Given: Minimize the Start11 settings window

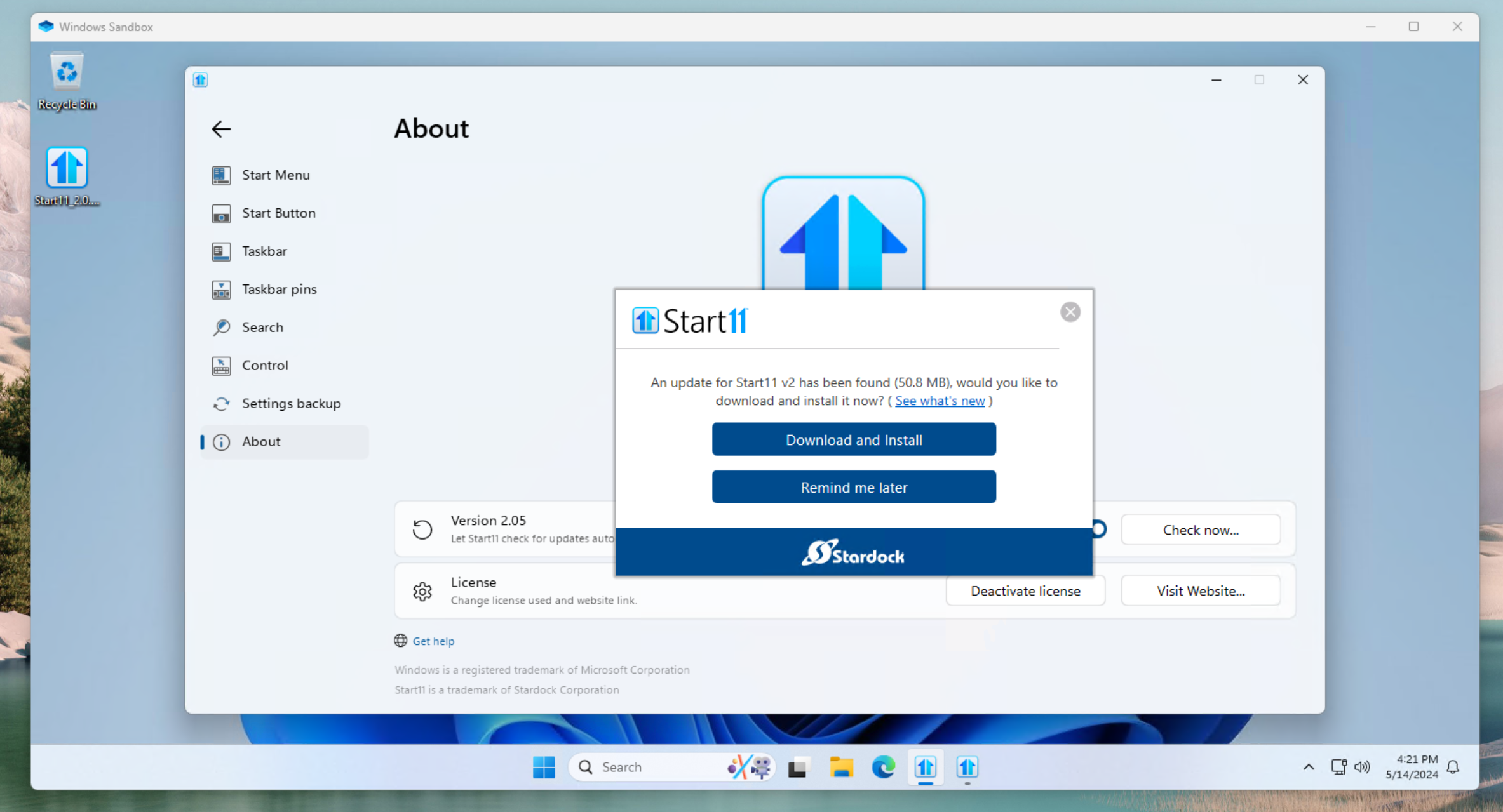Looking at the screenshot, I should click(x=1216, y=79).
